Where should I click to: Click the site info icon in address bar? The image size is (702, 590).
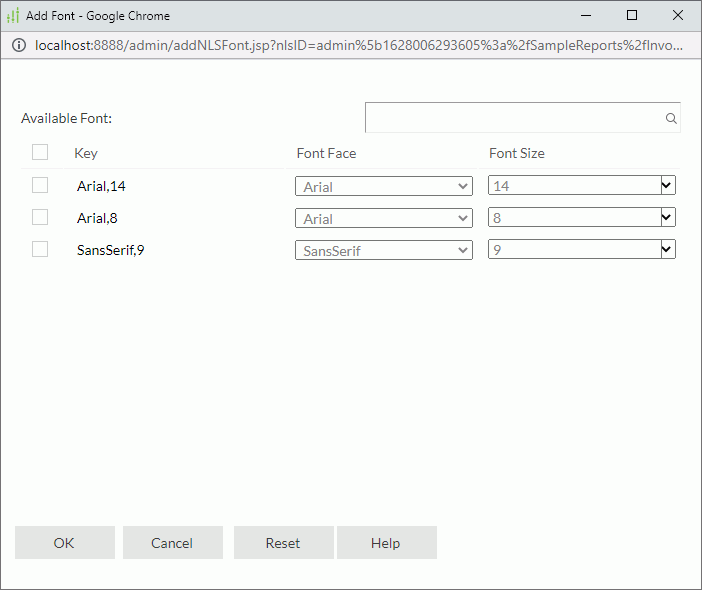[x=17, y=46]
